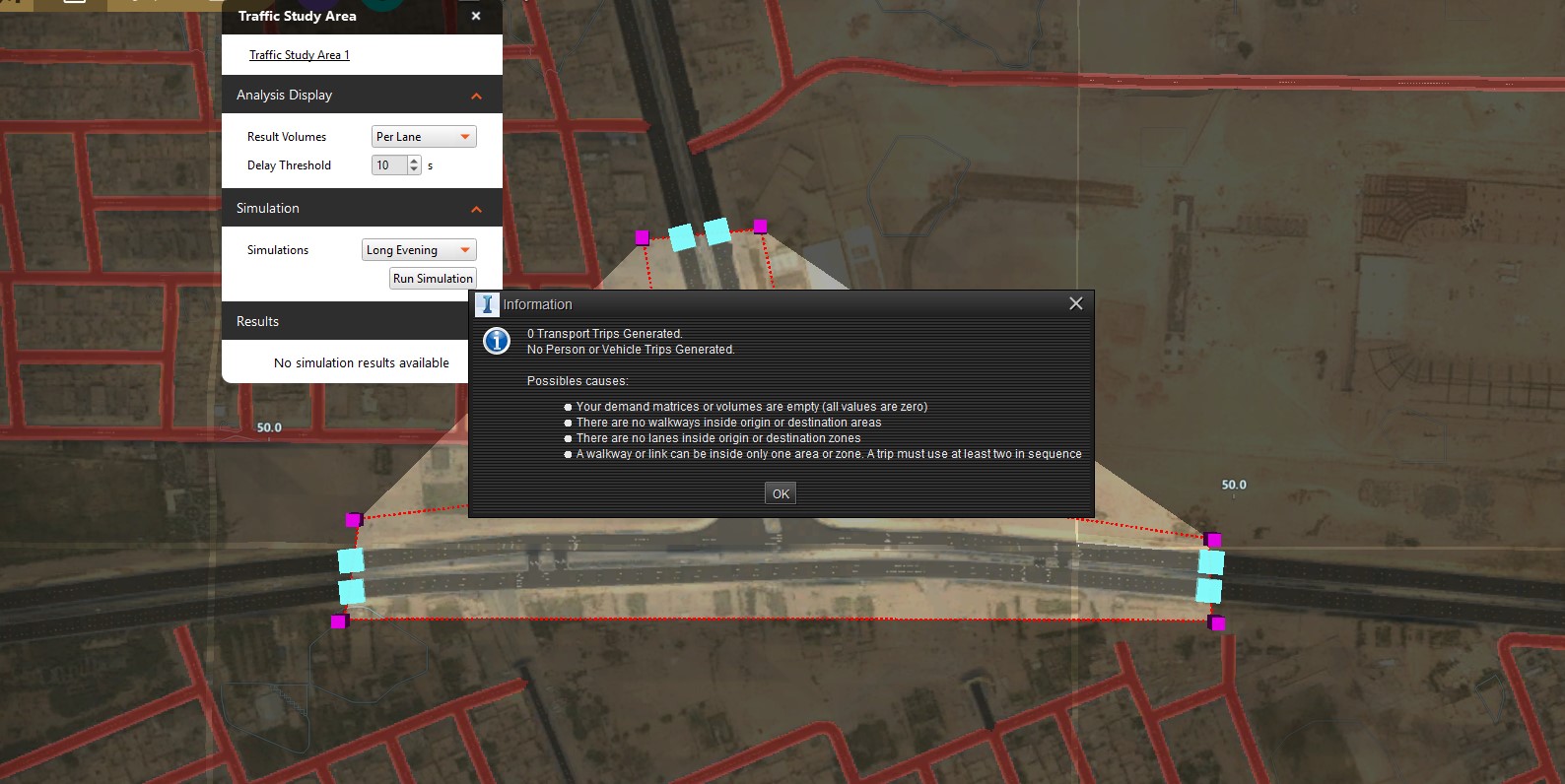
Task: Select the right cyan zone square on north road
Action: 717,231
